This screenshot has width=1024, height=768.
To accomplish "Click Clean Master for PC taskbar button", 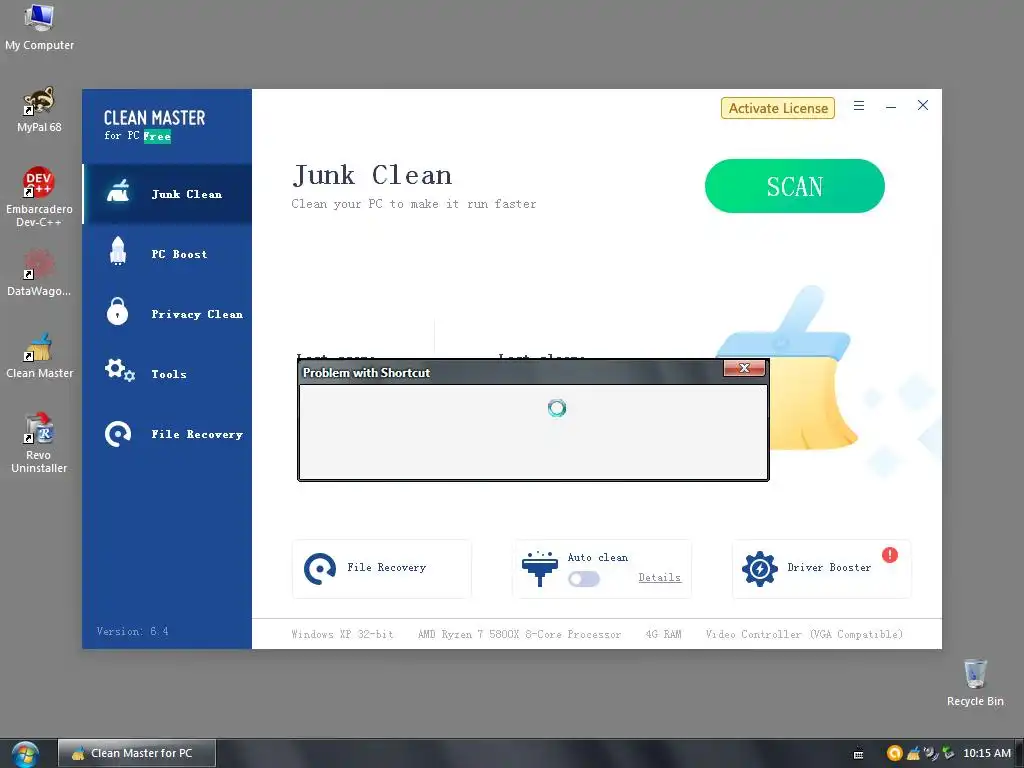I will tap(136, 753).
